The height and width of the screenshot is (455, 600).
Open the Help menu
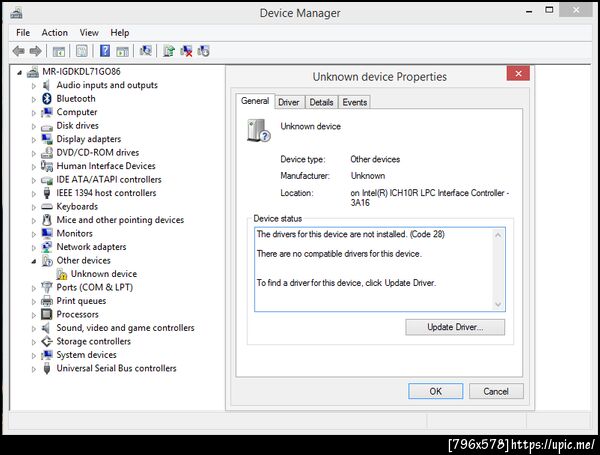tap(120, 33)
